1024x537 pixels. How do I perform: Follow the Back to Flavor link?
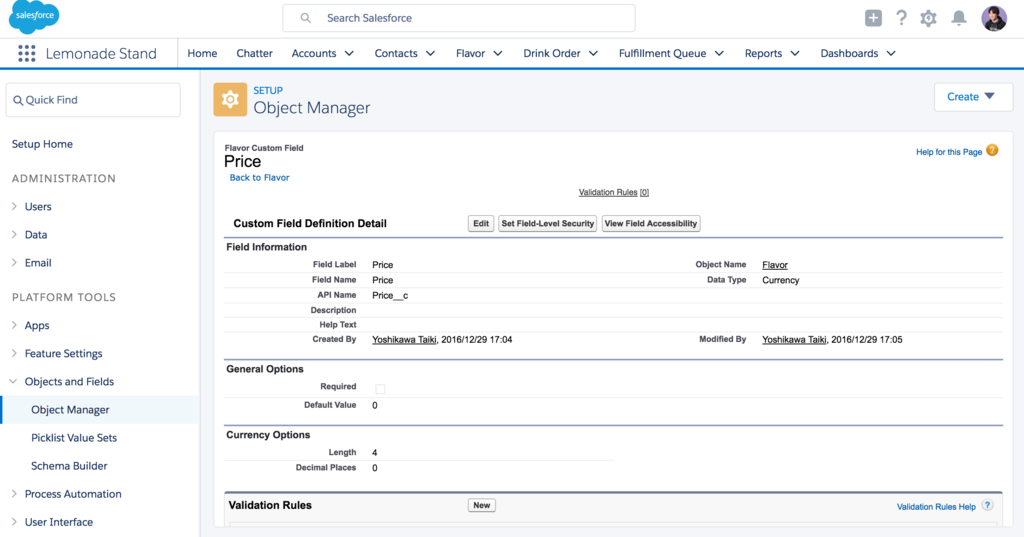pyautogui.click(x=259, y=178)
